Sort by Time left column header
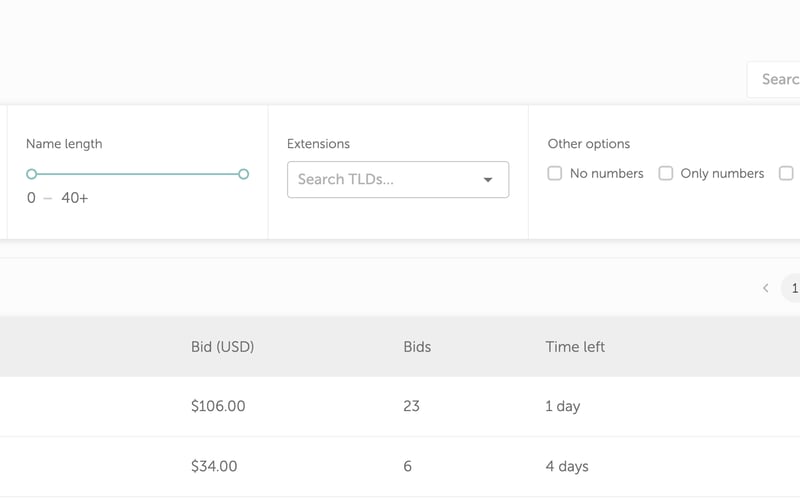800x500 pixels. (575, 347)
